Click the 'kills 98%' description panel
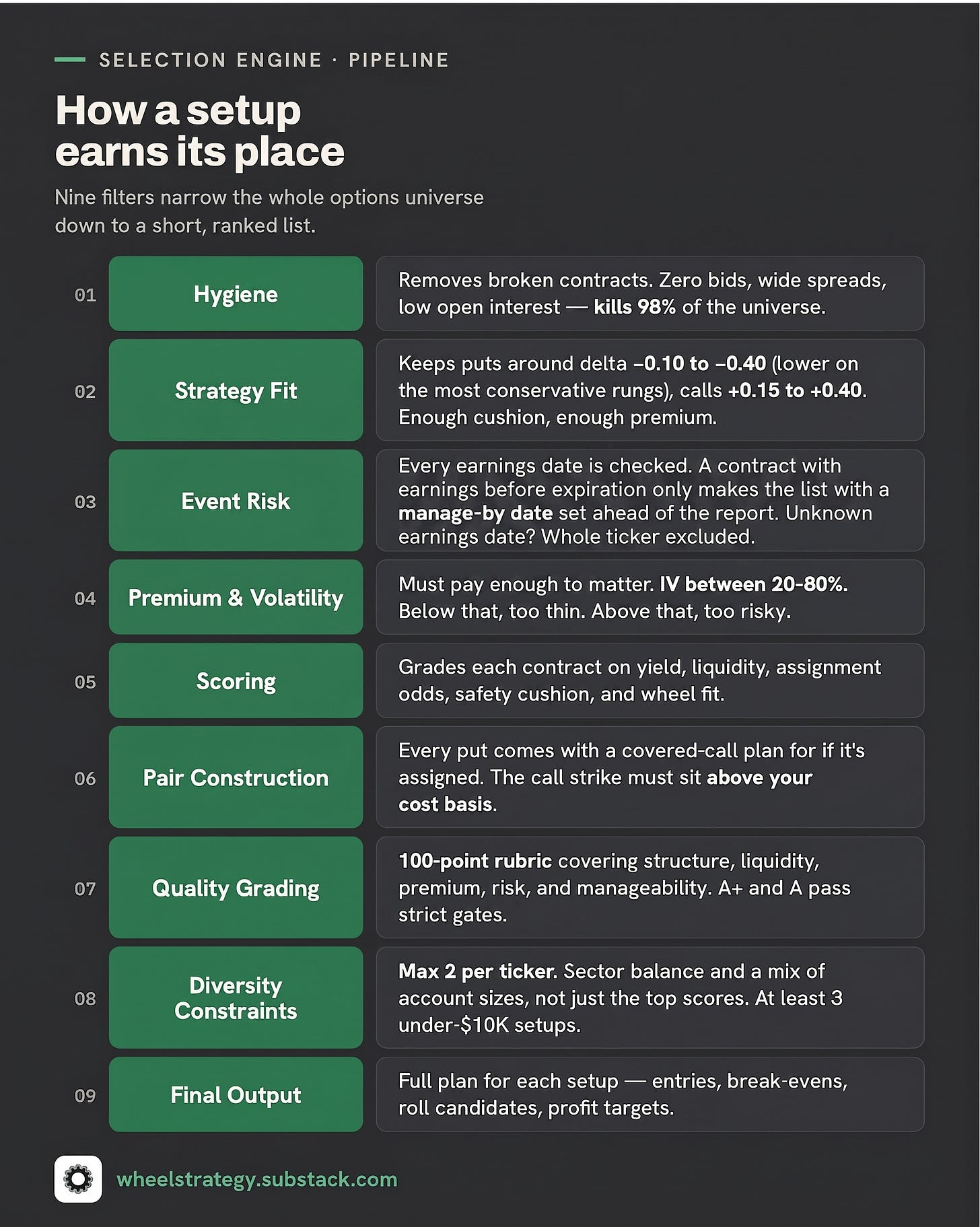980x1227 pixels. (650, 293)
